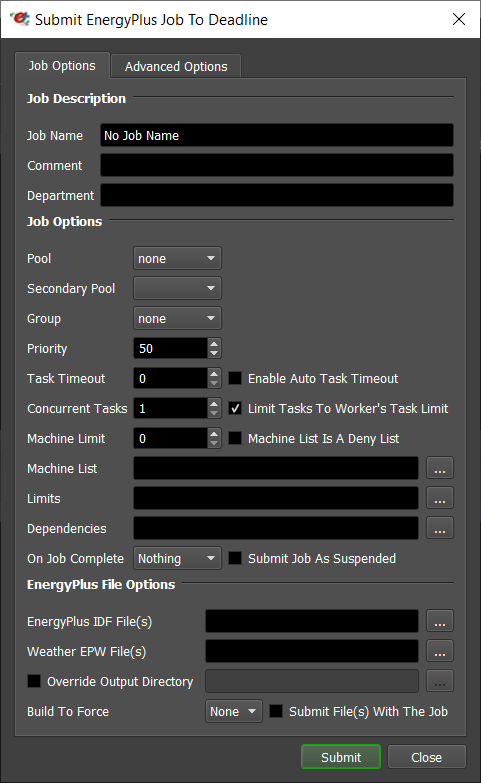Decrease Concurrent Tasks with the down arrow

(x=214, y=413)
